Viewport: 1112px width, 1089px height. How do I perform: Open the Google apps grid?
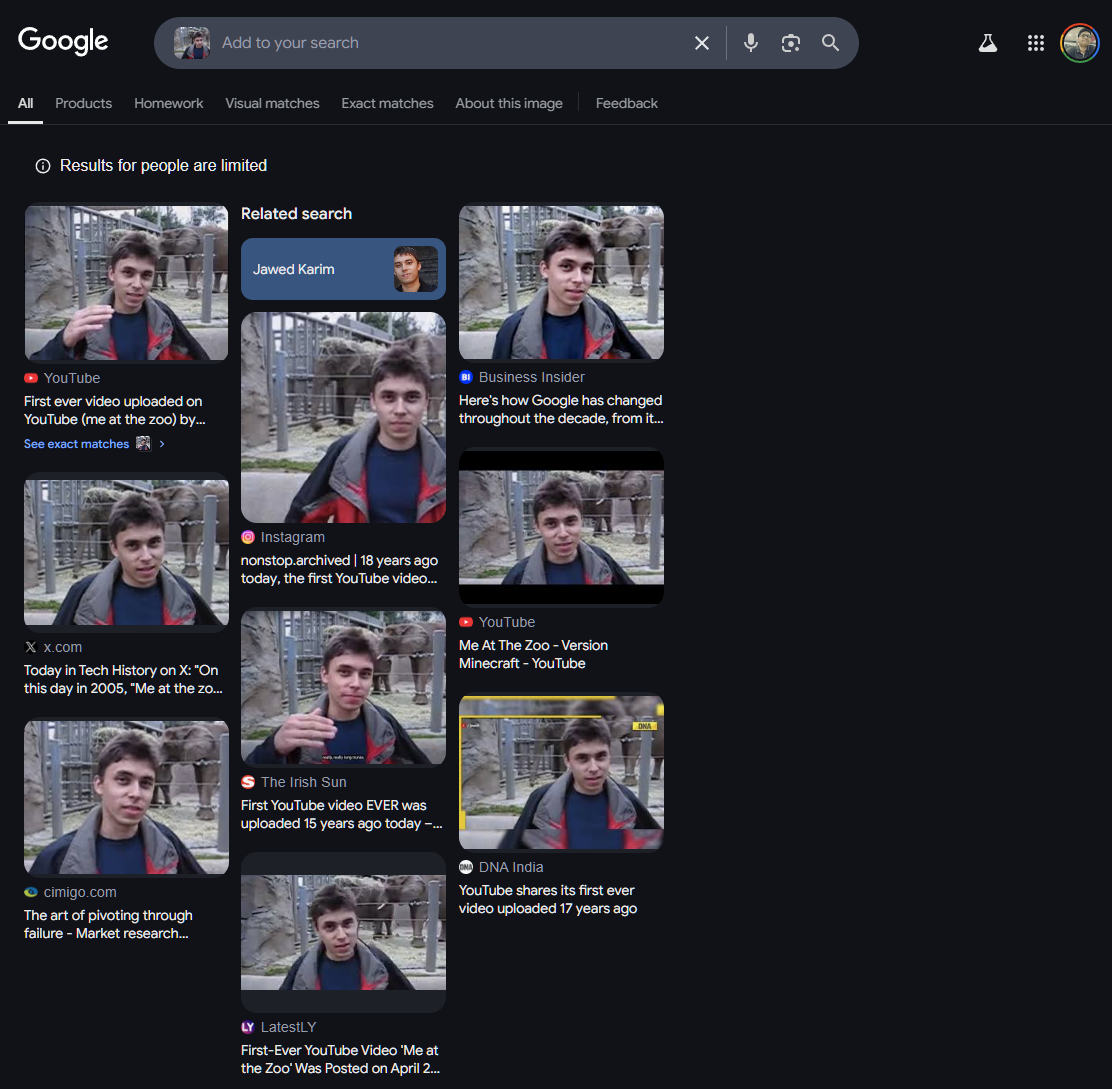[1035, 43]
